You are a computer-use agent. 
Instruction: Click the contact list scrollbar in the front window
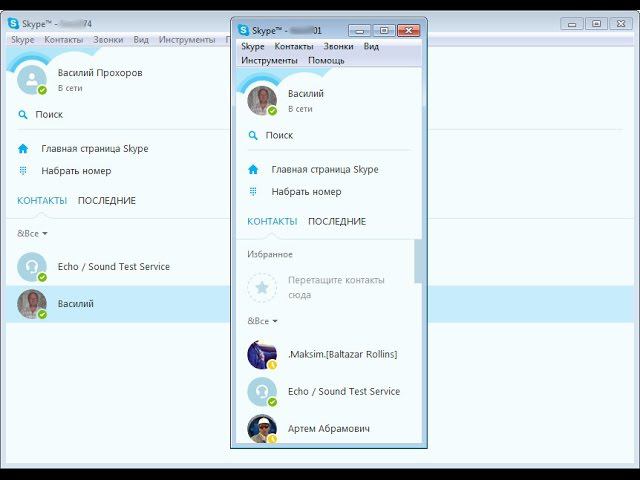(x=418, y=261)
